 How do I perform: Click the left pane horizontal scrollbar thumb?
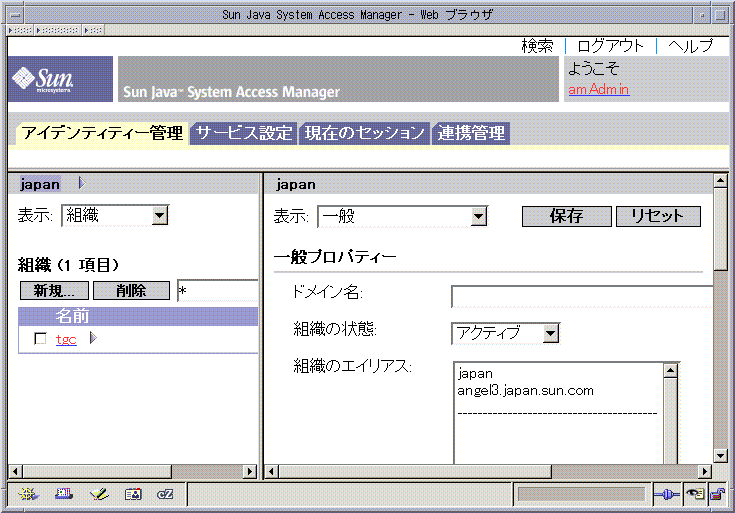97,471
